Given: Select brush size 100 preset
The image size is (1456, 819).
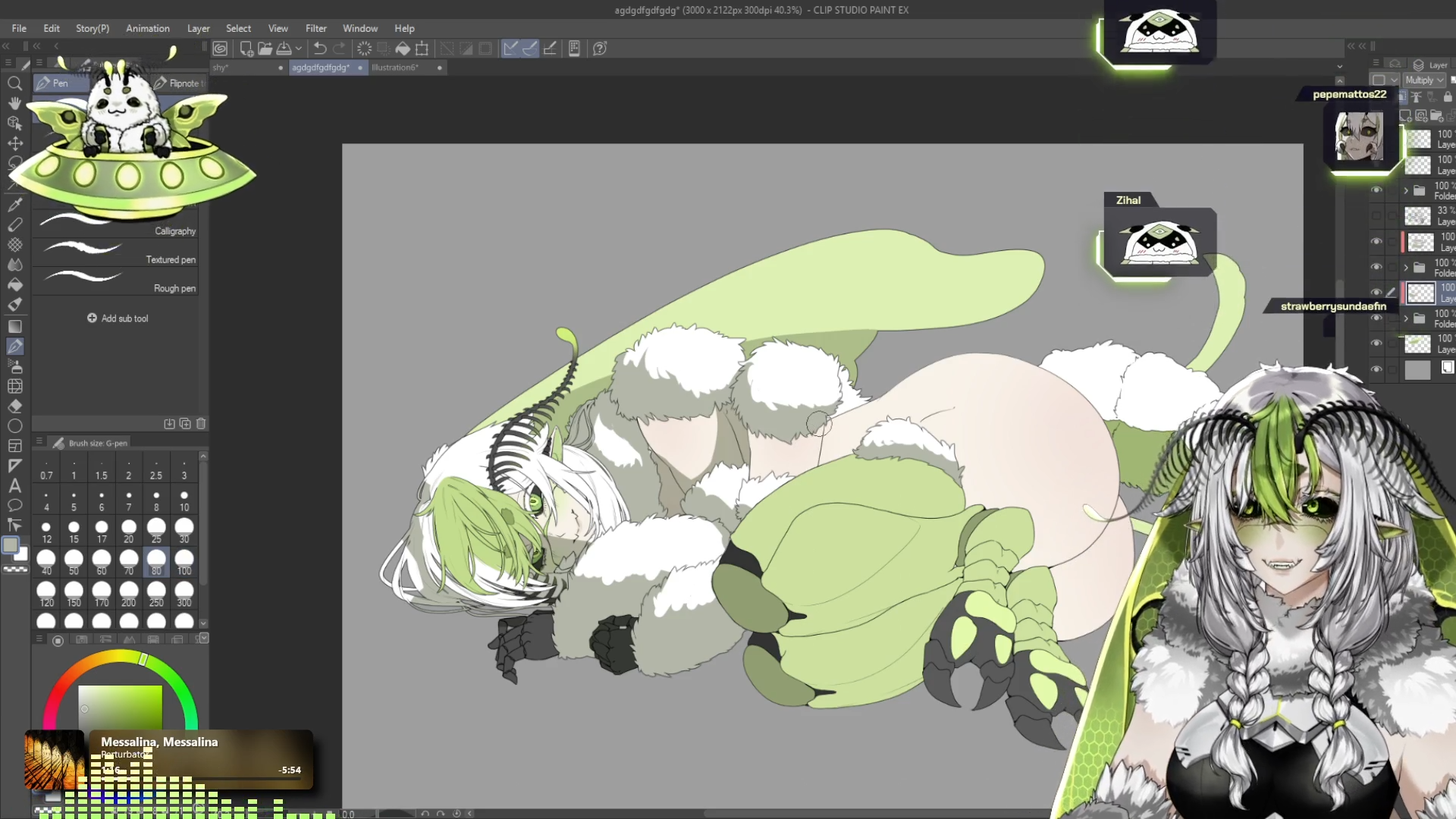Looking at the screenshot, I should click(184, 562).
